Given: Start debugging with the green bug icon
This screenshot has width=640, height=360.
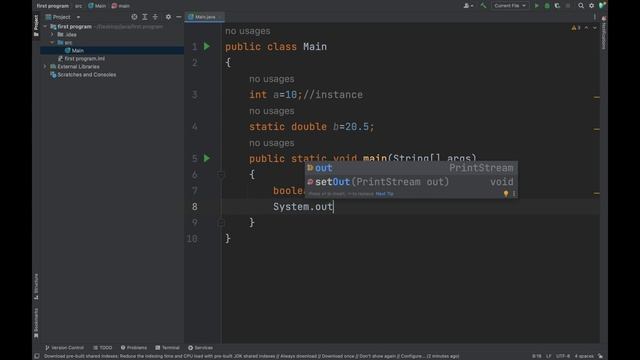Looking at the screenshot, I should 547,6.
